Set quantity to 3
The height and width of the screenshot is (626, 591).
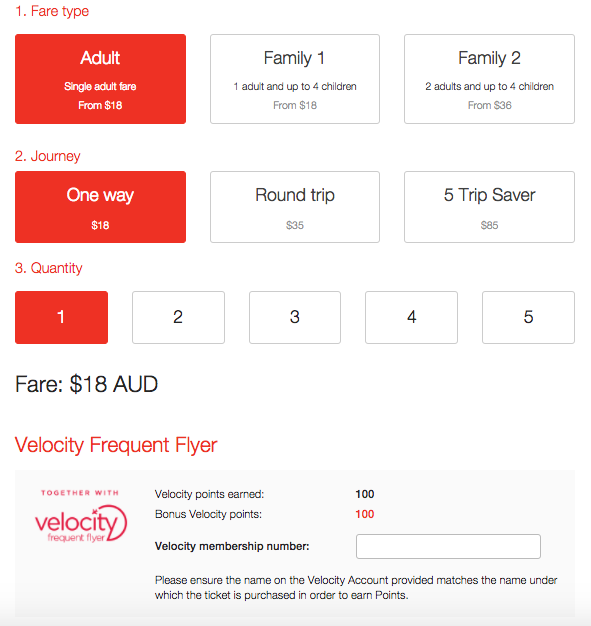pos(295,317)
